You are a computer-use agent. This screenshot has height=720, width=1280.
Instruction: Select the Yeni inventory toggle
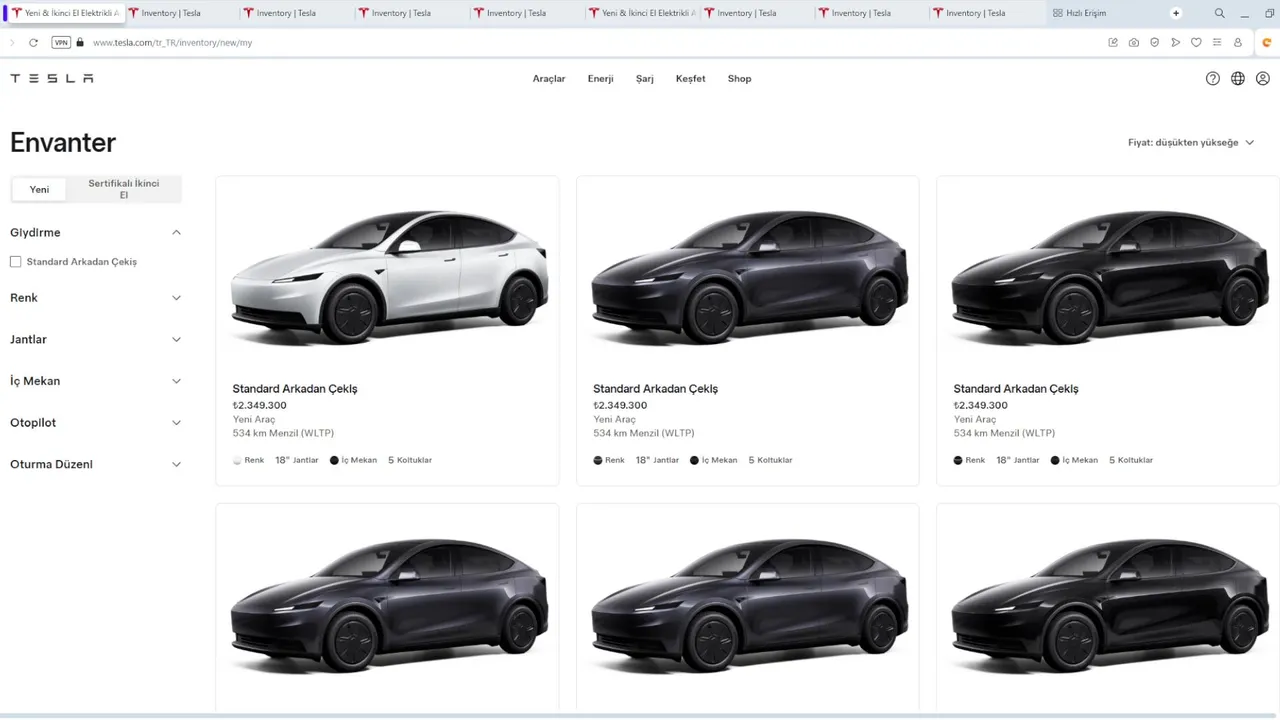(39, 189)
